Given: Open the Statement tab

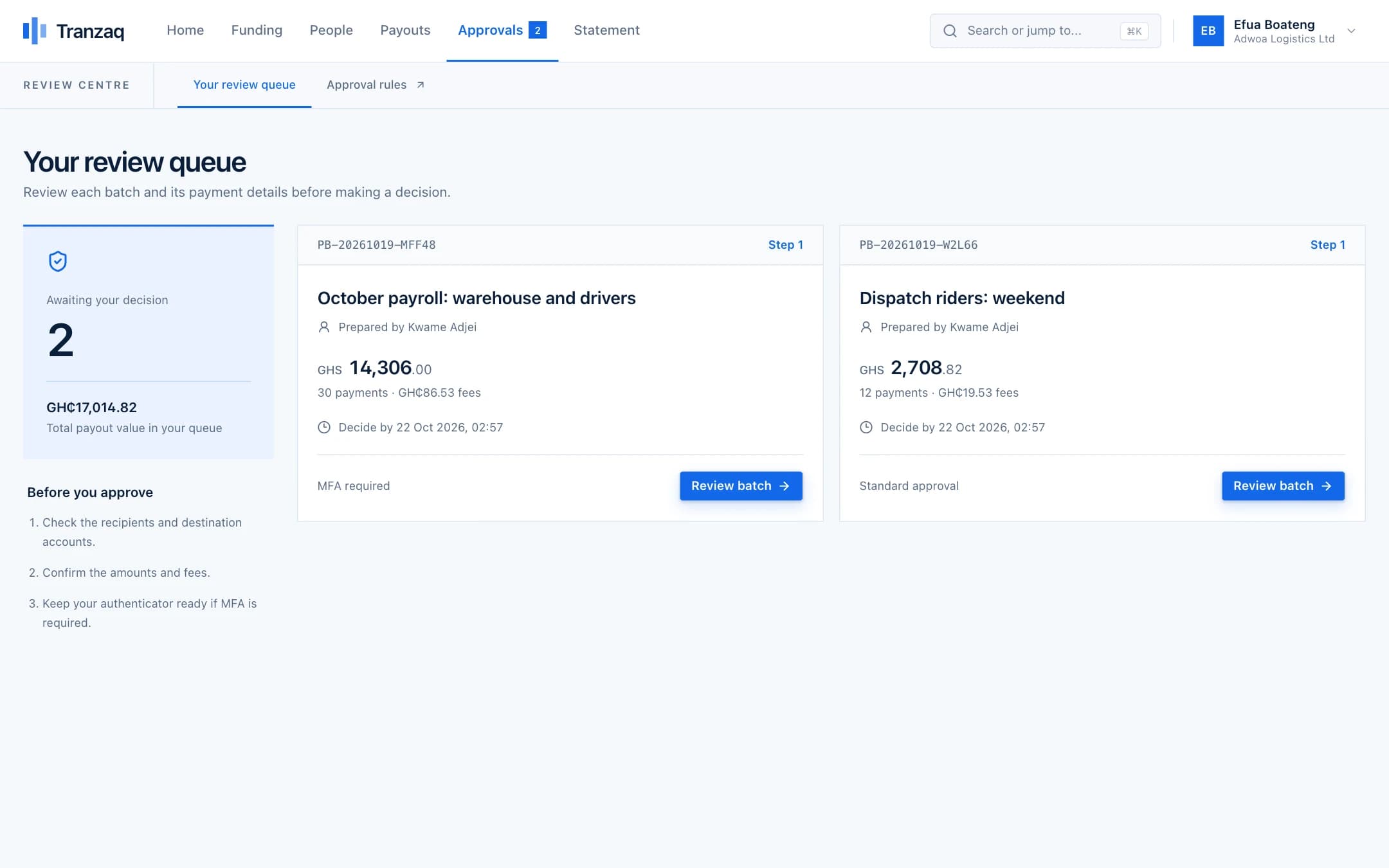Looking at the screenshot, I should (x=606, y=30).
